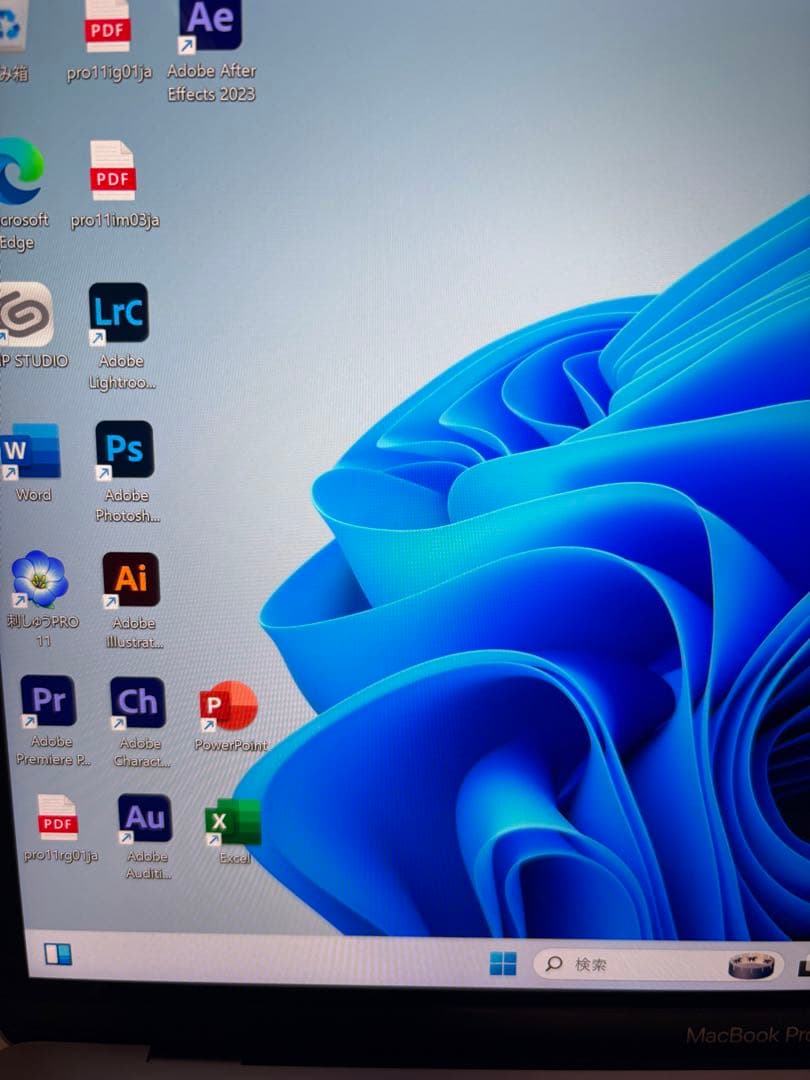The height and width of the screenshot is (1080, 810).
Task: Select the Adobe Premiere Pro icon
Action: pyautogui.click(x=48, y=702)
